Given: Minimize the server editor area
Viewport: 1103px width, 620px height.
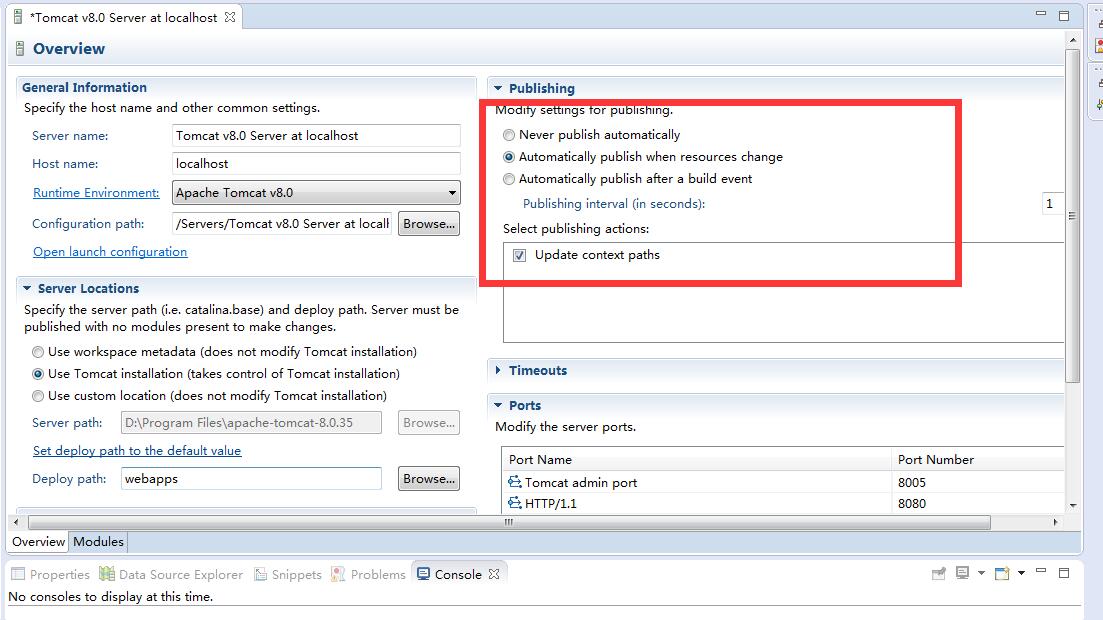Looking at the screenshot, I should point(1041,13).
